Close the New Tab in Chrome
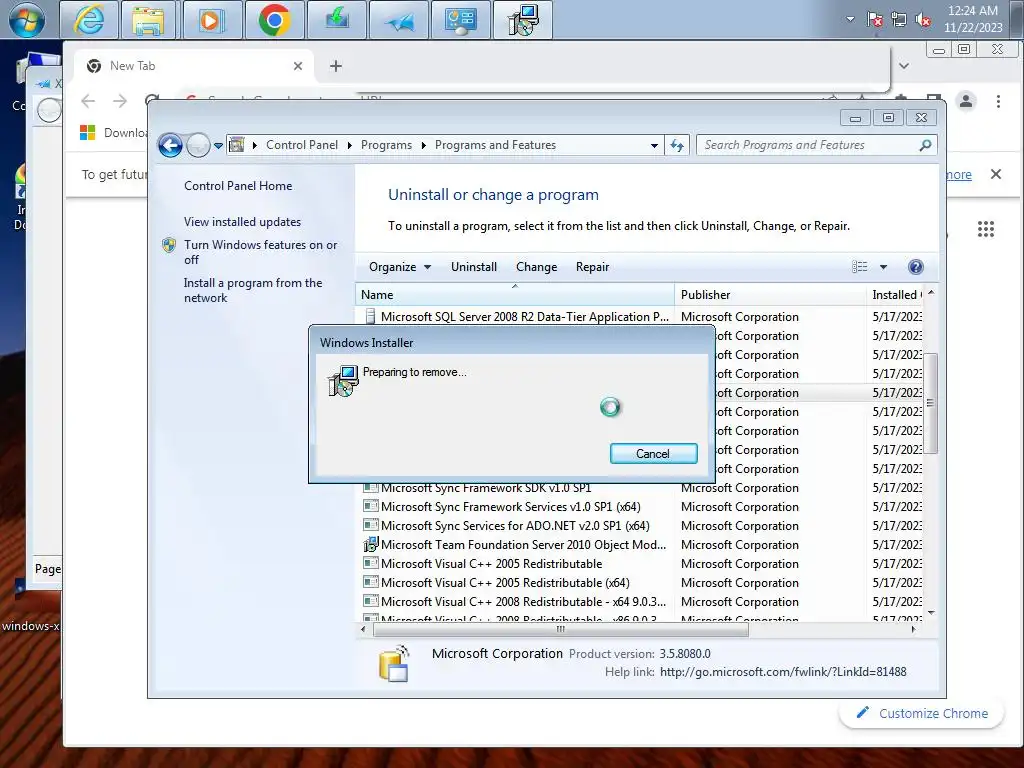The width and height of the screenshot is (1024, 768). [298, 66]
